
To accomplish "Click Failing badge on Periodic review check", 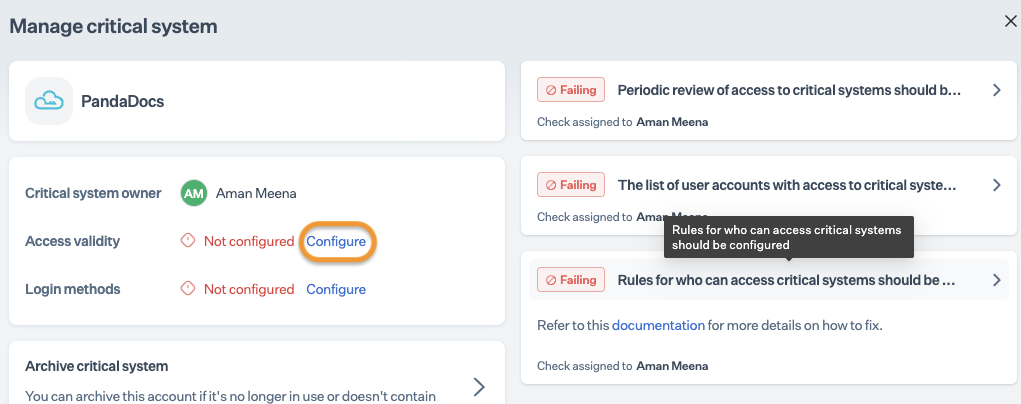I will click(x=570, y=90).
